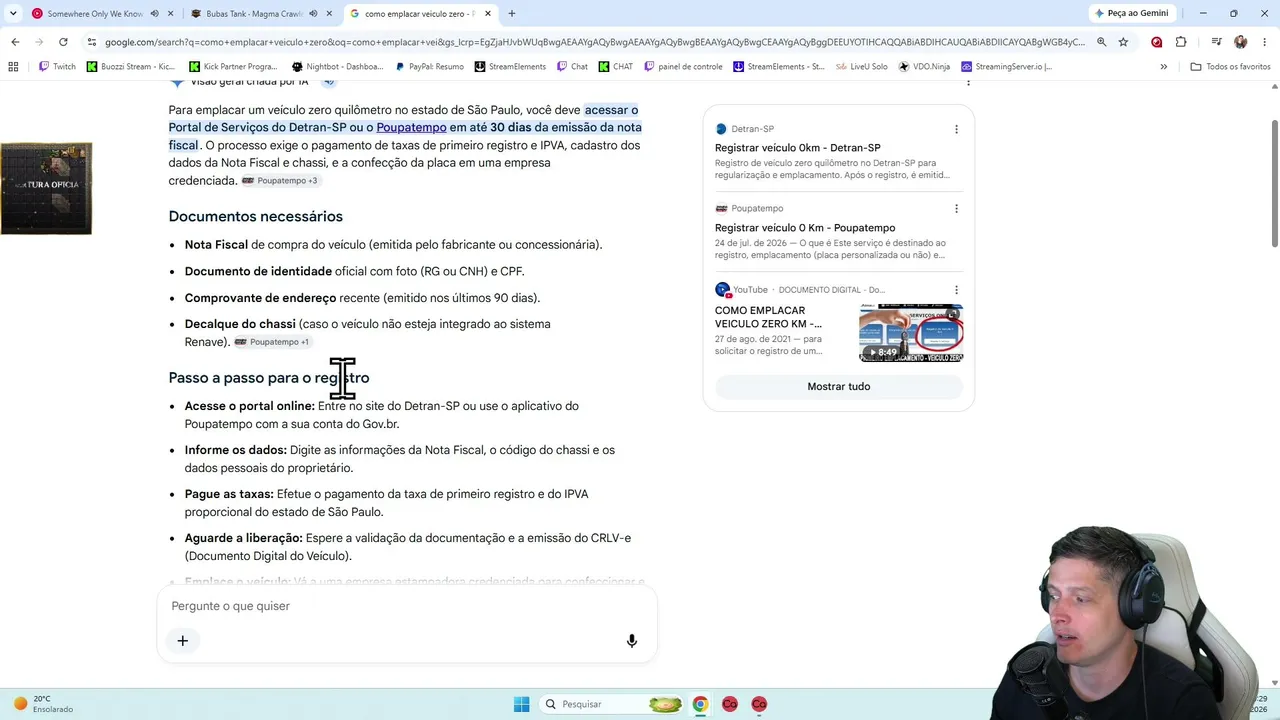Click the Documentos necessários heading

pyautogui.click(x=256, y=217)
